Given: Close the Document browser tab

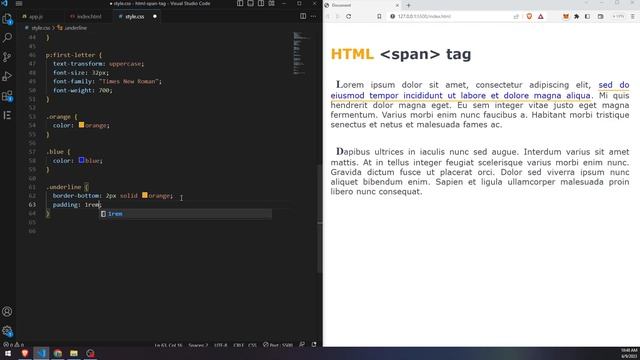Looking at the screenshot, I should (x=397, y=5).
